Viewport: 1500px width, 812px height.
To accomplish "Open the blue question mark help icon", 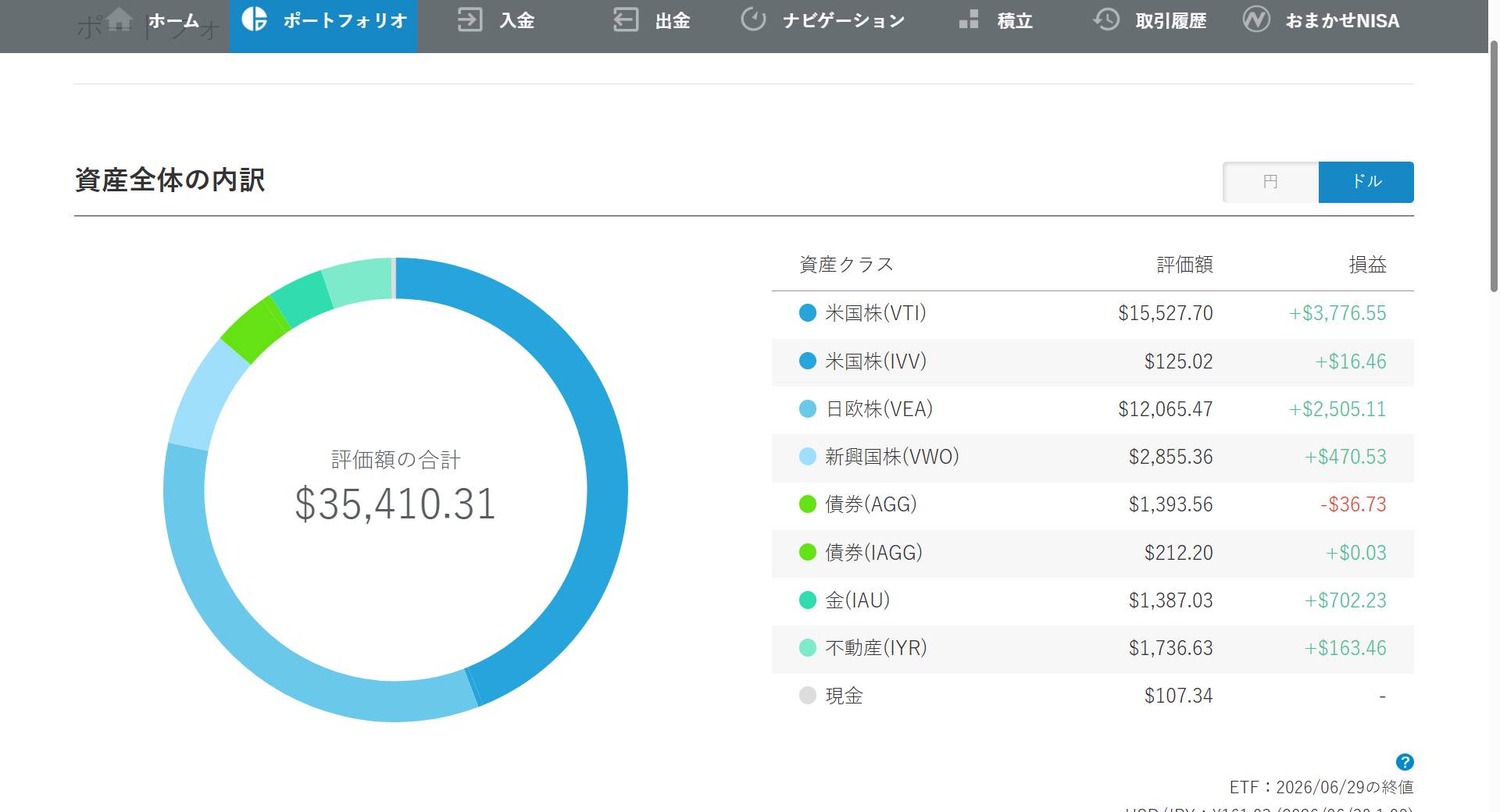I will point(1405,762).
